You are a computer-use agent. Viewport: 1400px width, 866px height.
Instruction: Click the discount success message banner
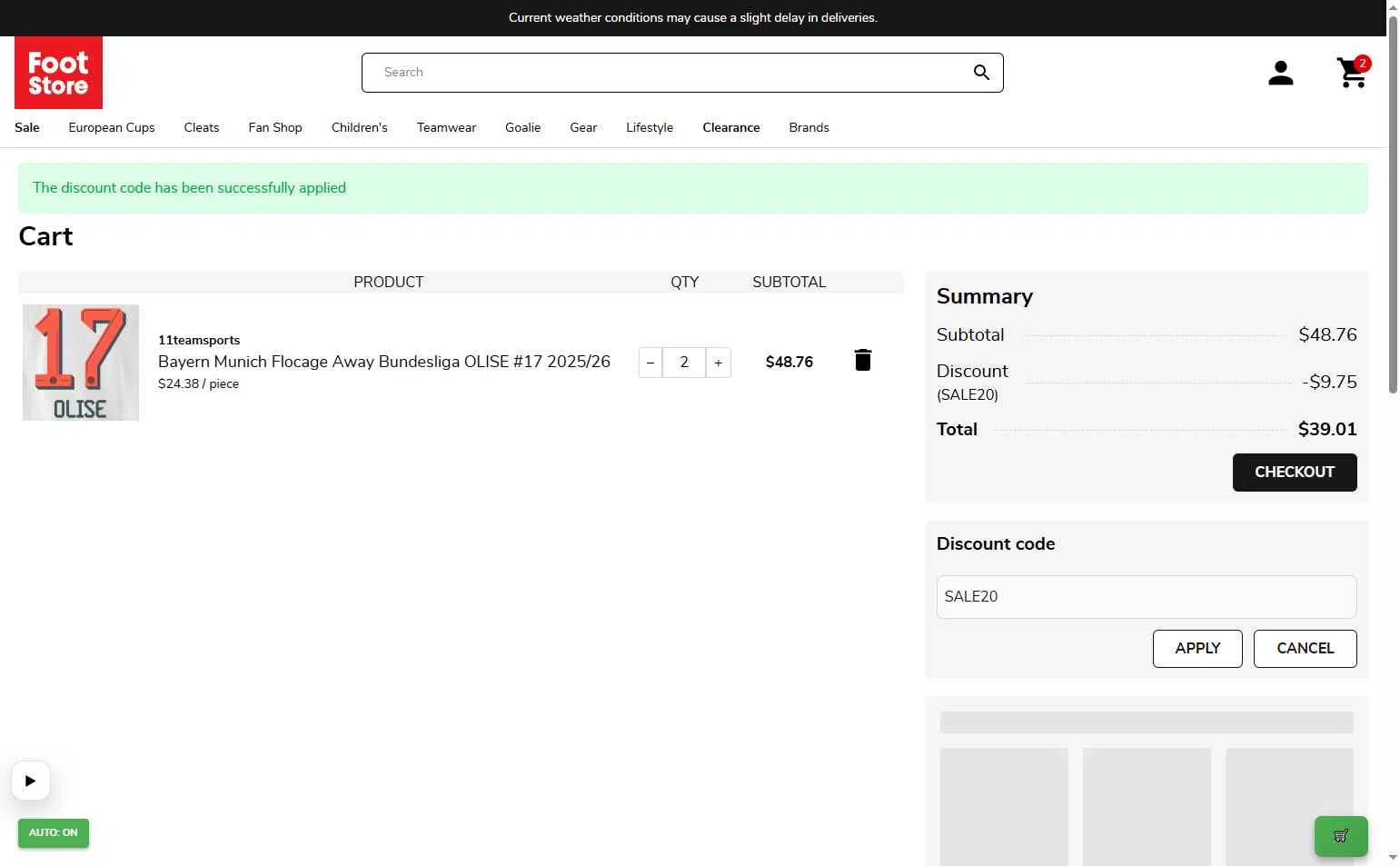coord(693,188)
